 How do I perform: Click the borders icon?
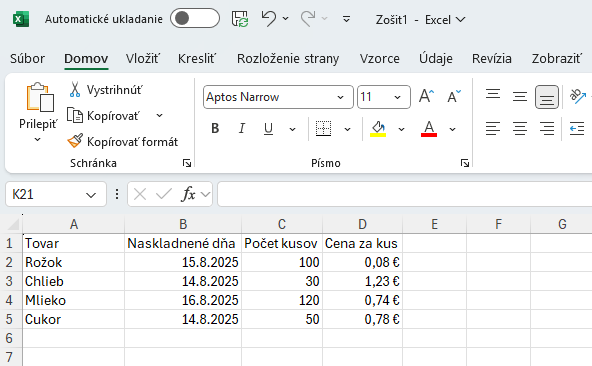(324, 129)
